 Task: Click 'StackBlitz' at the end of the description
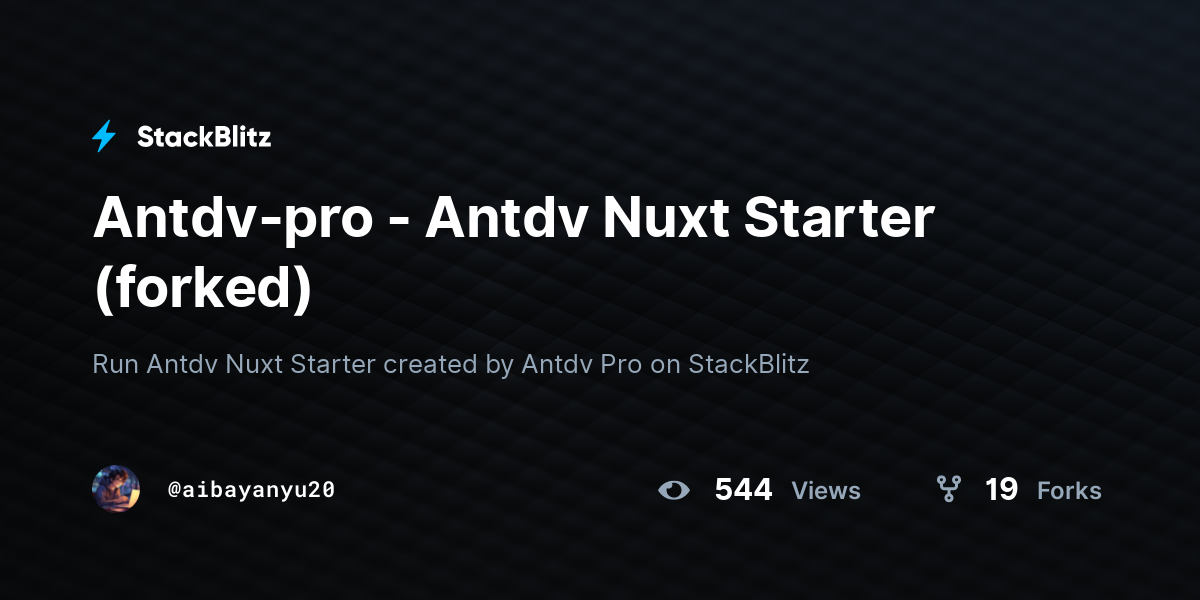tap(749, 365)
